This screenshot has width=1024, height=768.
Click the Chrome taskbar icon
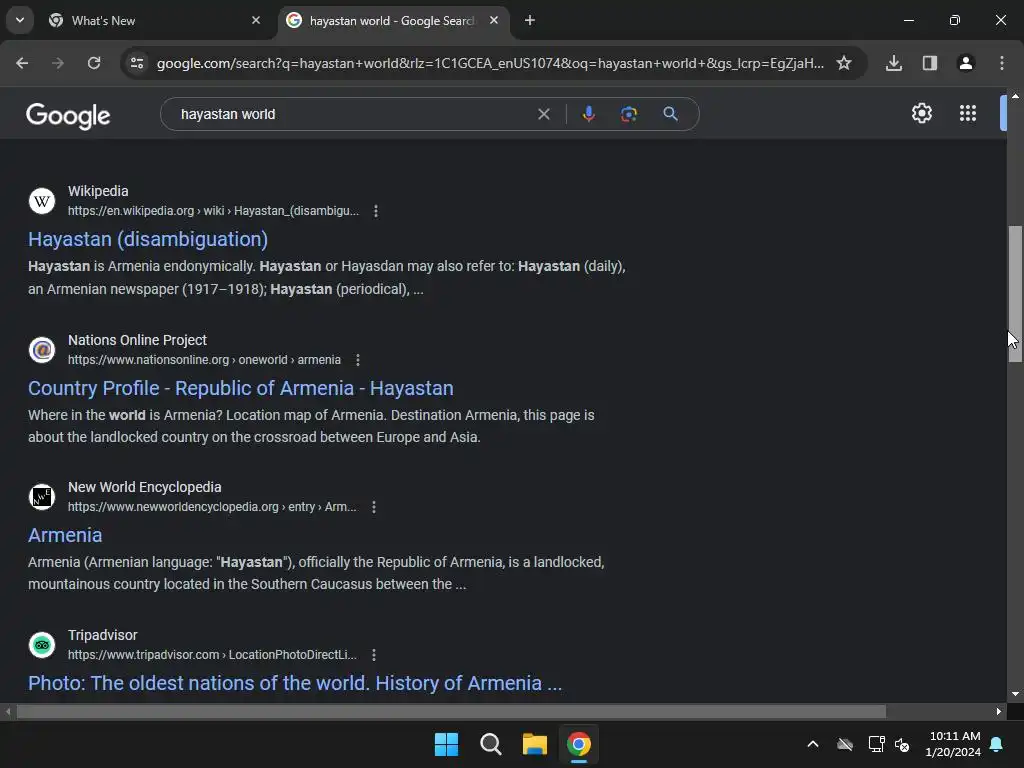(579, 744)
